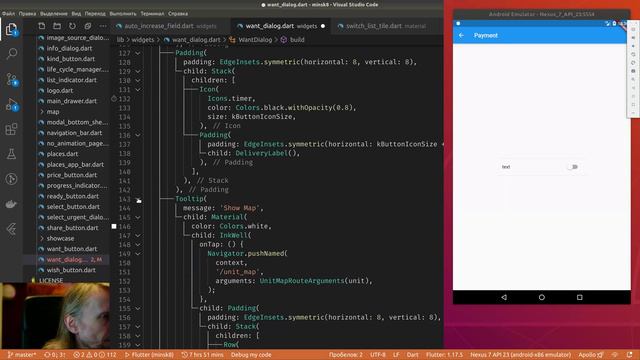Click the 7 hrs 51 mins timer
Image resolution: width=640 pixels, height=360 pixels.
coord(203,355)
